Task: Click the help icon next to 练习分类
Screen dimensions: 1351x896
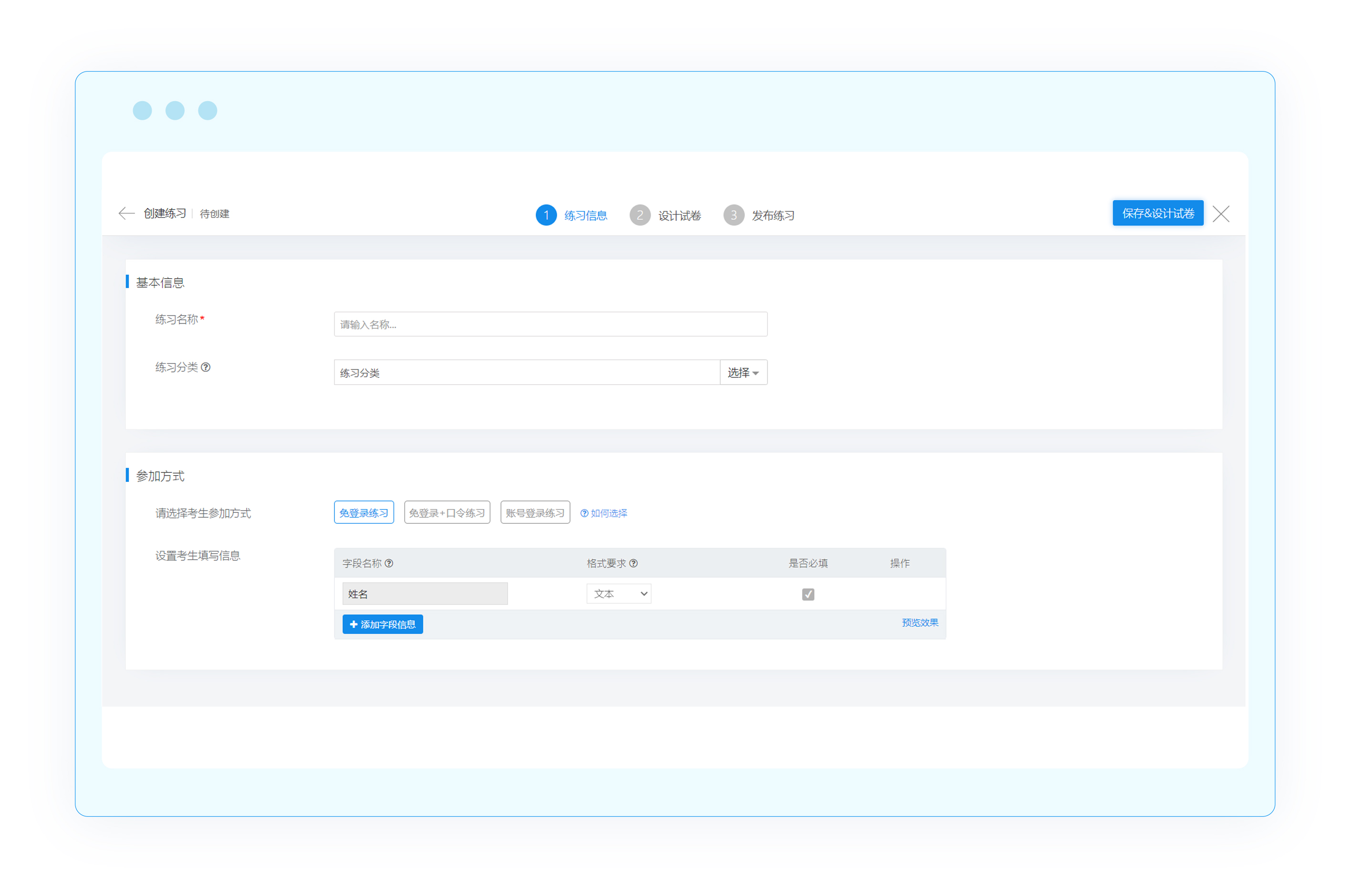Action: click(206, 367)
